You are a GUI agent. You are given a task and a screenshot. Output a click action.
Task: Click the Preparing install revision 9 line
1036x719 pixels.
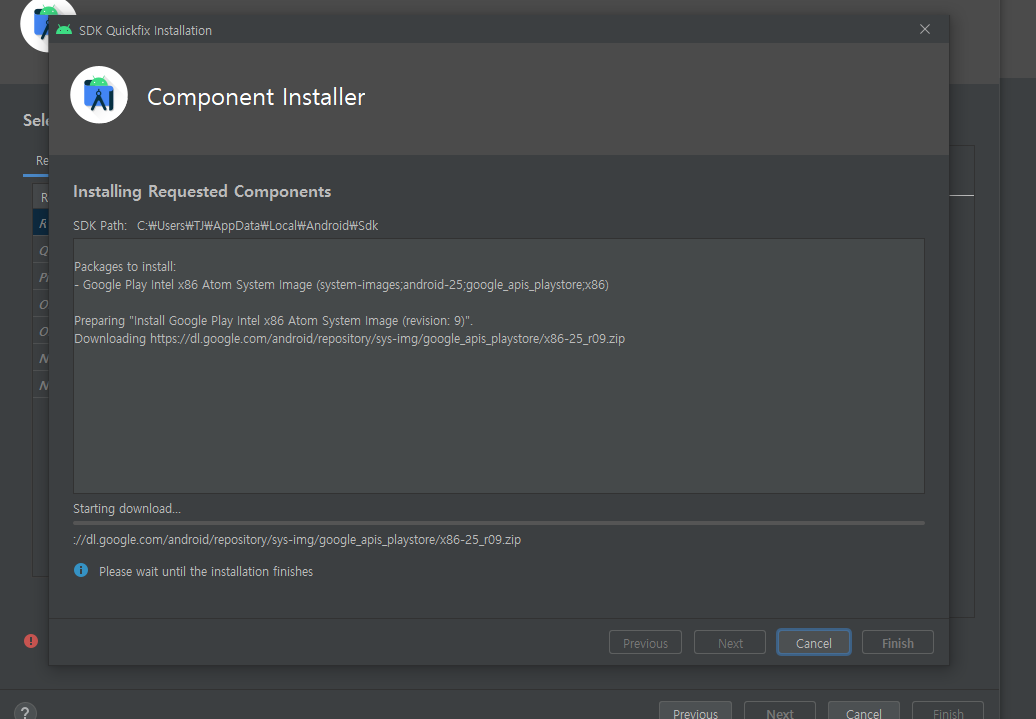(x=274, y=321)
